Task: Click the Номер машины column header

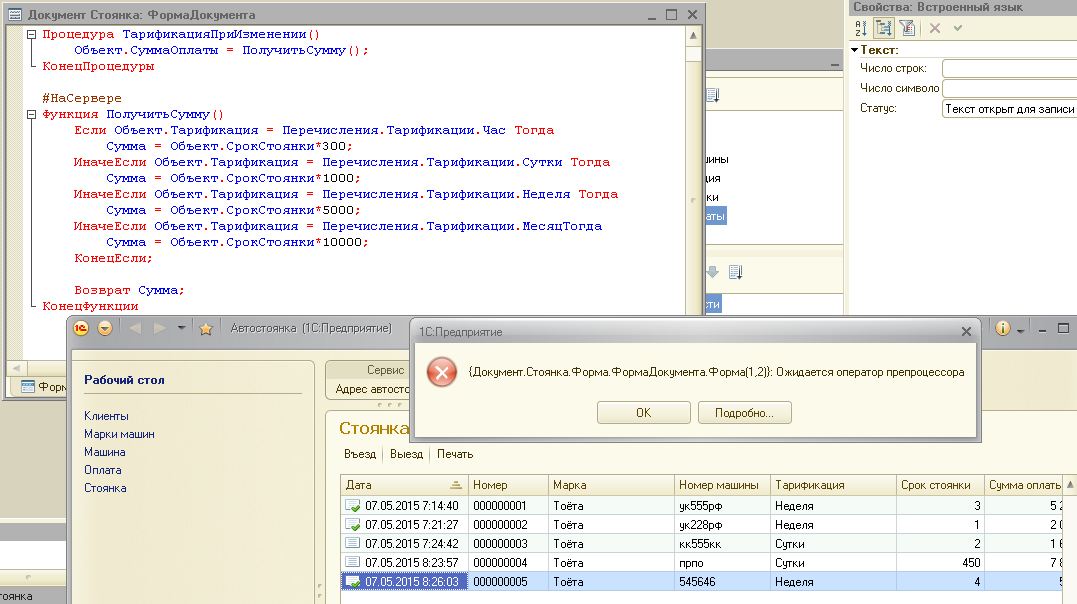Action: tap(723, 485)
